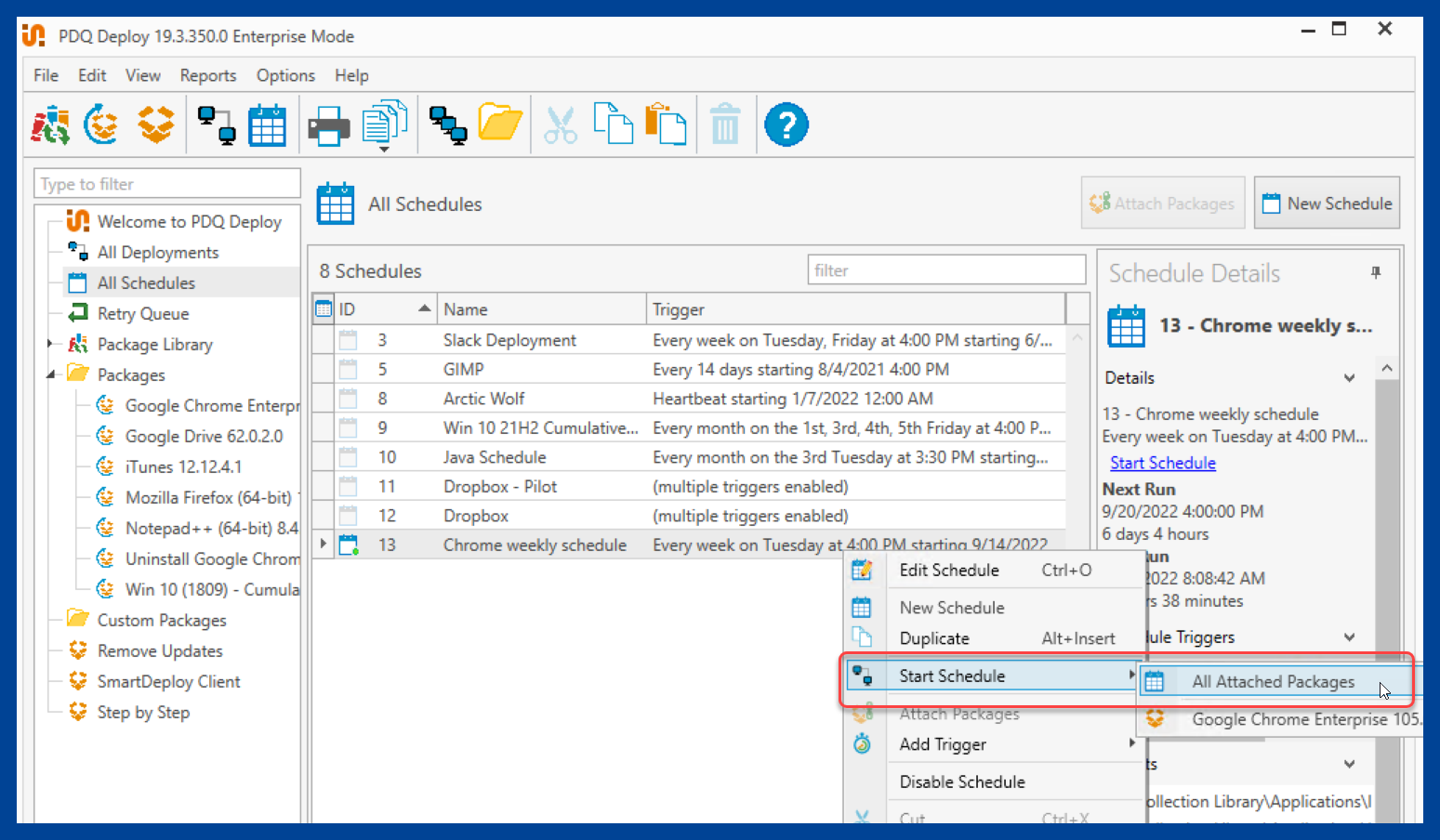Collapse the Packages tree node
Screen dimensions: 1440x840
[x=50, y=374]
